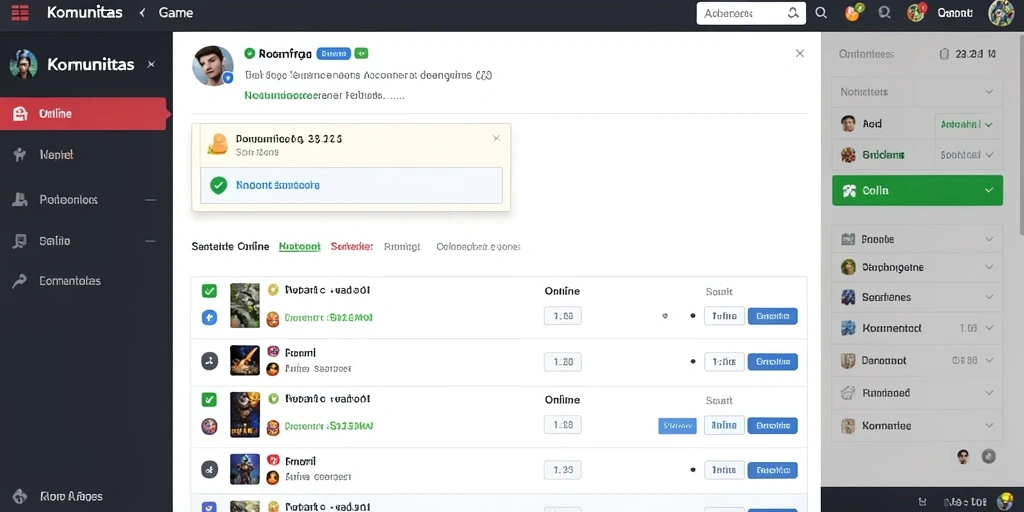Toggle the checkbox in the bottom cut-off row
The width and height of the screenshot is (1024, 512).
point(209,507)
